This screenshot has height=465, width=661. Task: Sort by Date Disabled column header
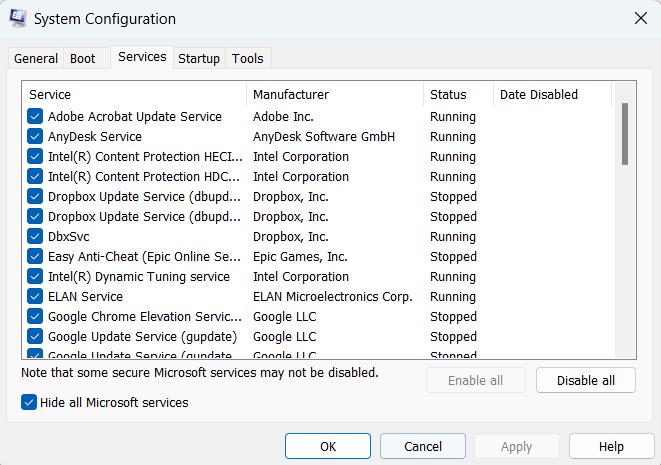(x=552, y=94)
